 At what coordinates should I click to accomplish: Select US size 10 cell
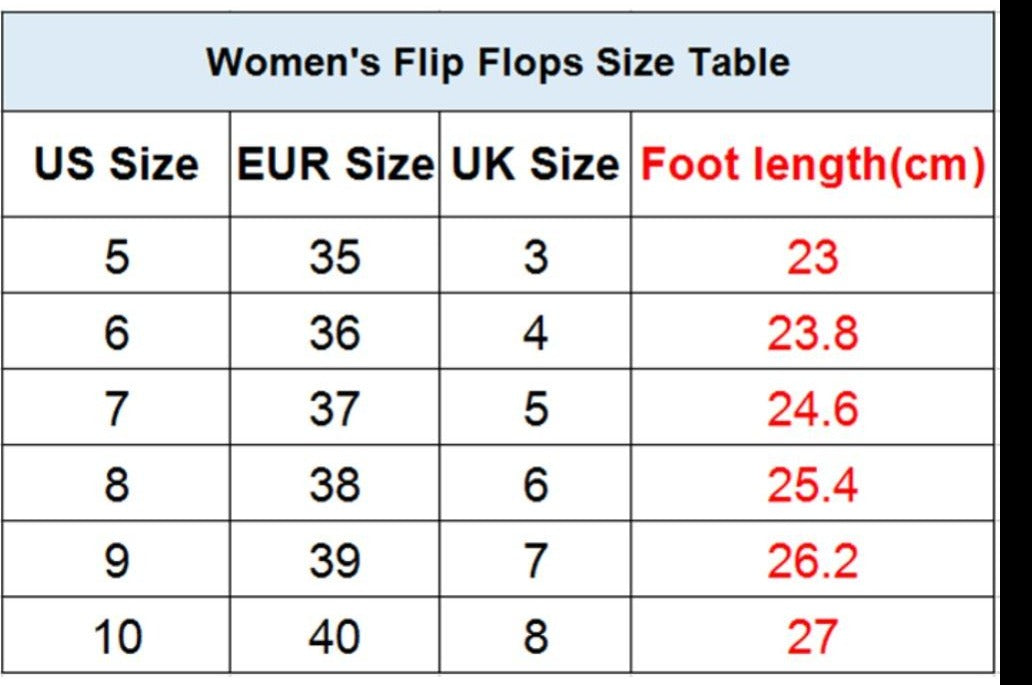click(116, 637)
